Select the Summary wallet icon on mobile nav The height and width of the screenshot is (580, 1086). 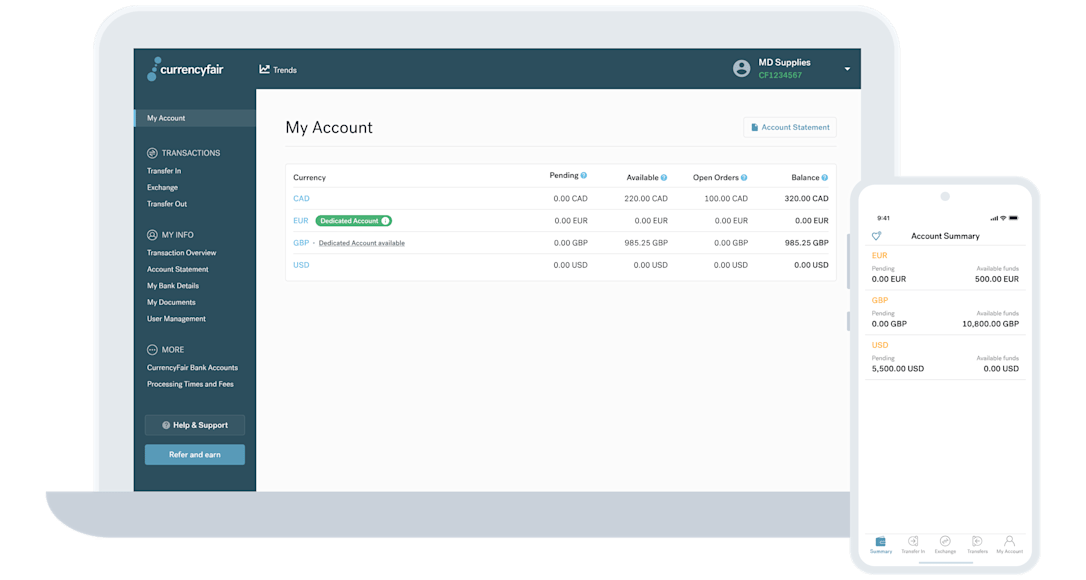881,541
